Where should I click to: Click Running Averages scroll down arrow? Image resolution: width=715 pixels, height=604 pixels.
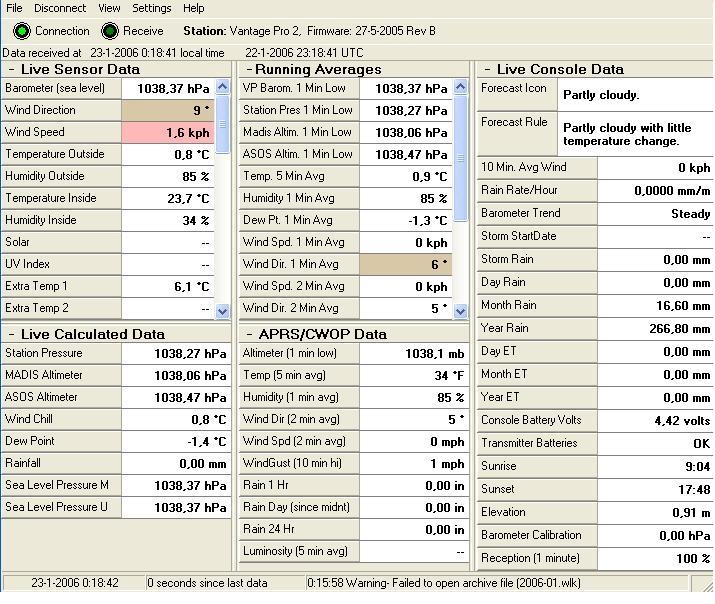(461, 311)
